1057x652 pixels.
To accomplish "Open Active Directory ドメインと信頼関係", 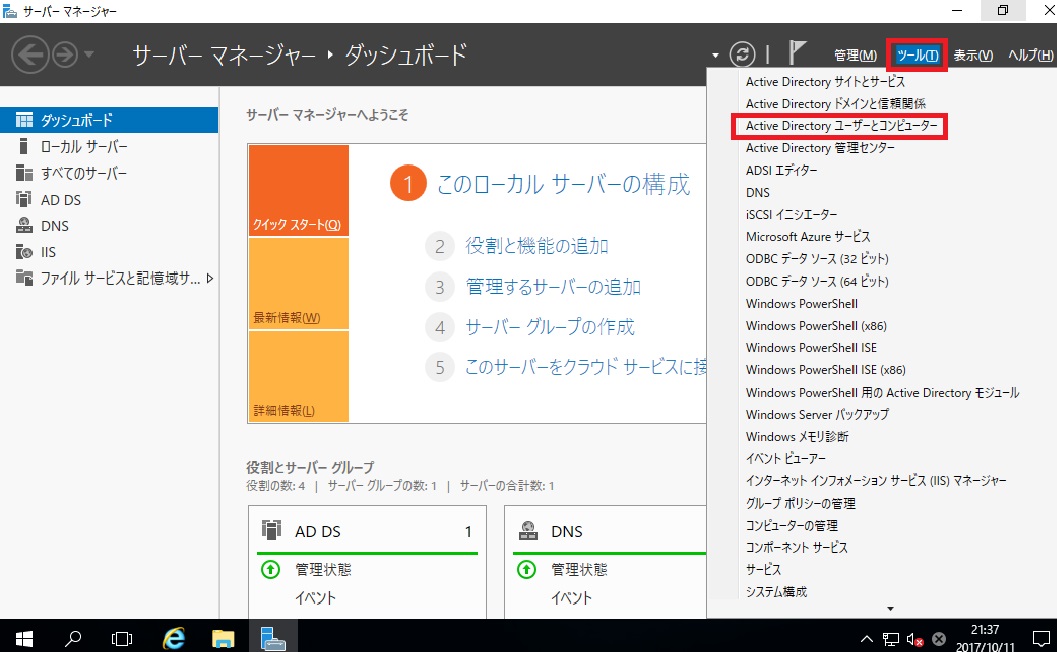I will 835,104.
